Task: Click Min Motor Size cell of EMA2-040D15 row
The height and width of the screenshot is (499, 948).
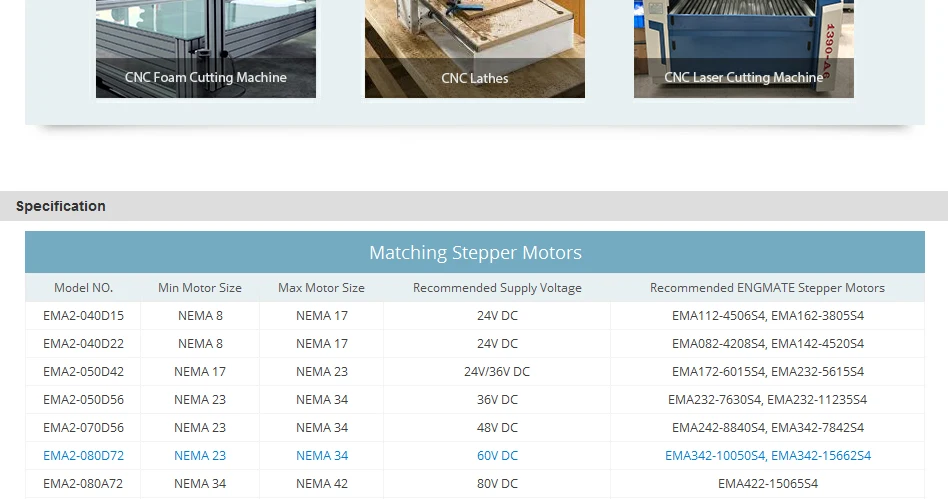Action: coord(200,316)
